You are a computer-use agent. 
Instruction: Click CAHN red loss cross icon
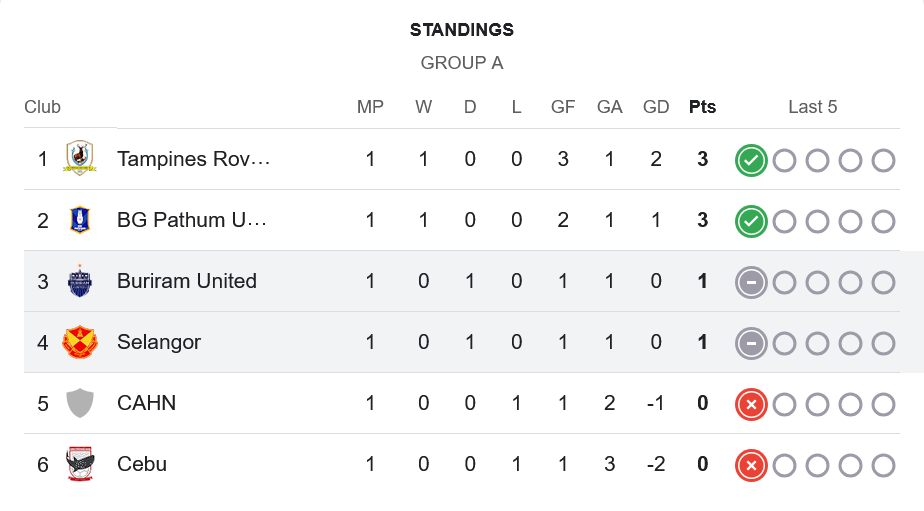[x=751, y=404]
